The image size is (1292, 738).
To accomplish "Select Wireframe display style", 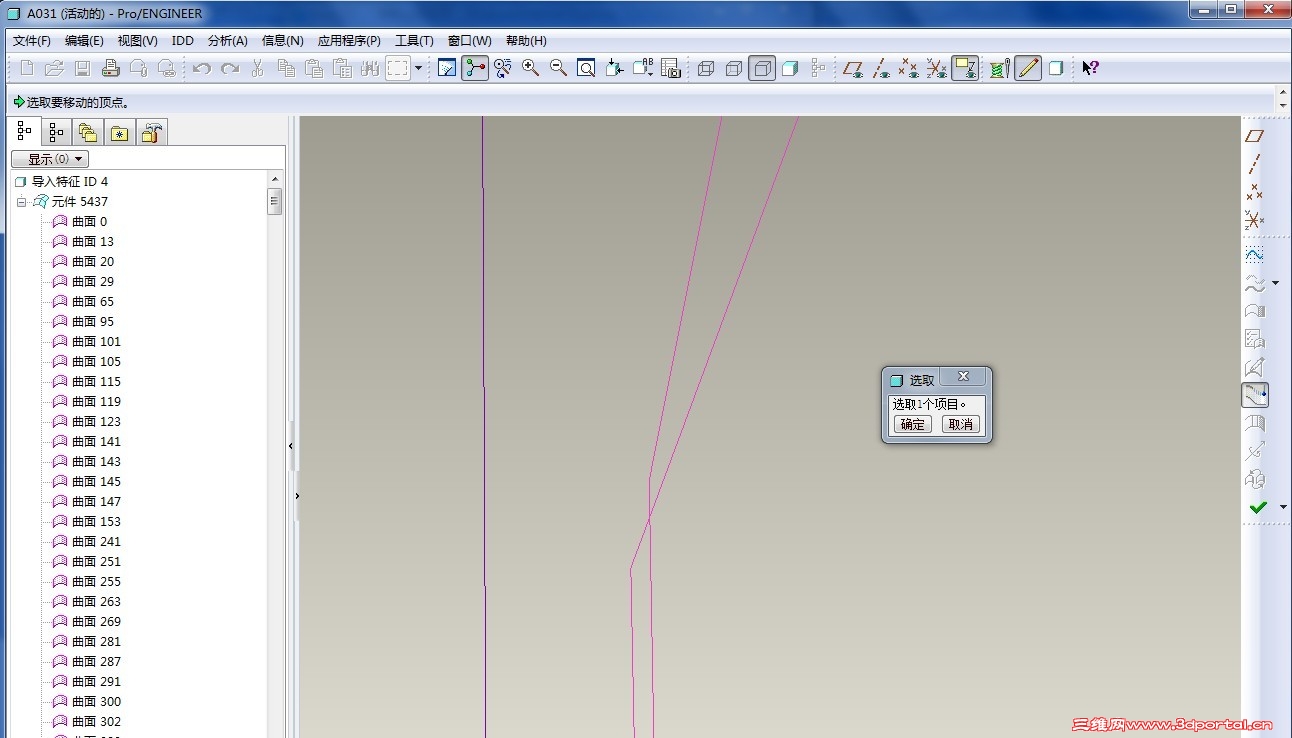I will (706, 68).
